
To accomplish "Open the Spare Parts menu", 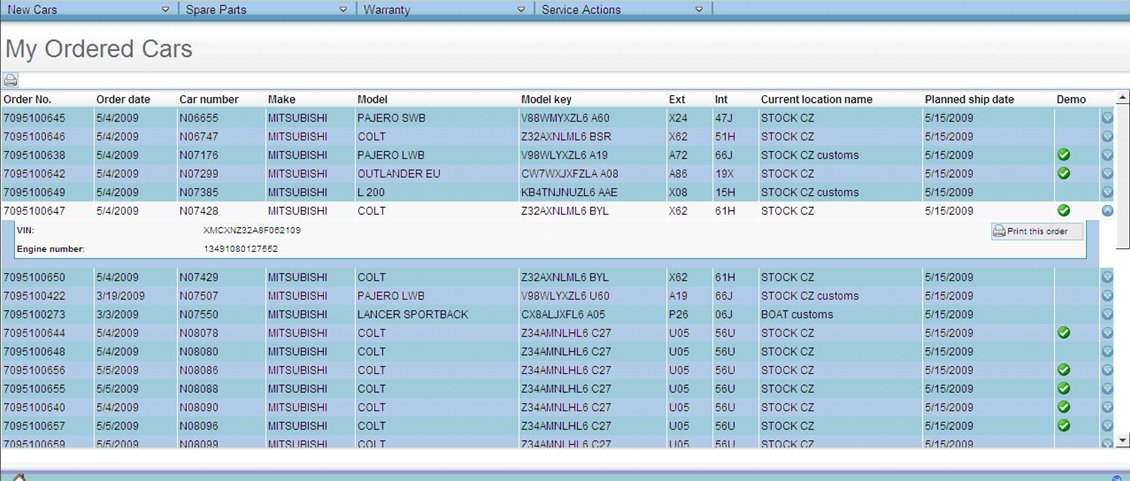I will coord(267,9).
